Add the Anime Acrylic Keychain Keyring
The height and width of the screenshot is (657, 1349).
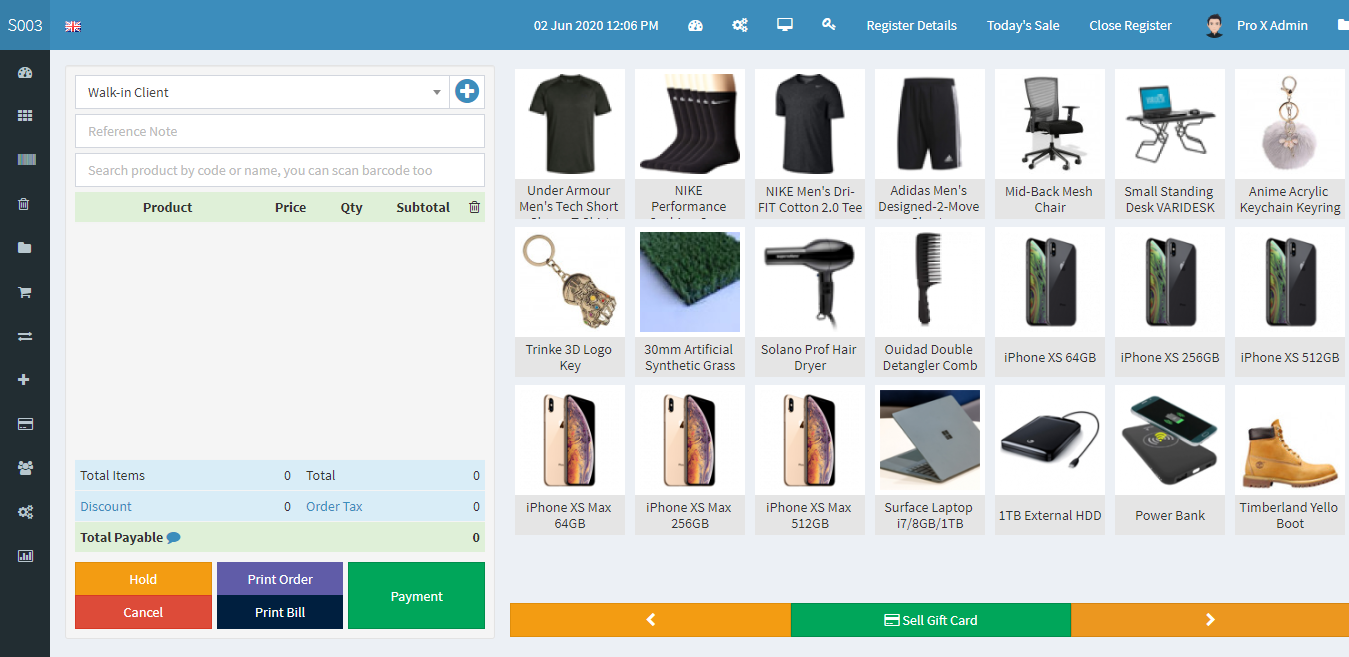pos(1290,143)
